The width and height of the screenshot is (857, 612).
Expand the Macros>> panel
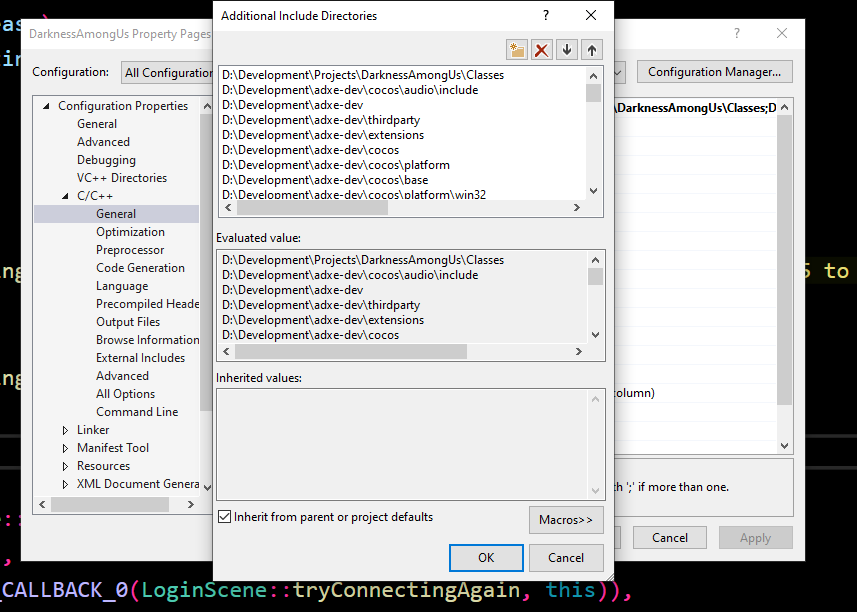(x=566, y=520)
